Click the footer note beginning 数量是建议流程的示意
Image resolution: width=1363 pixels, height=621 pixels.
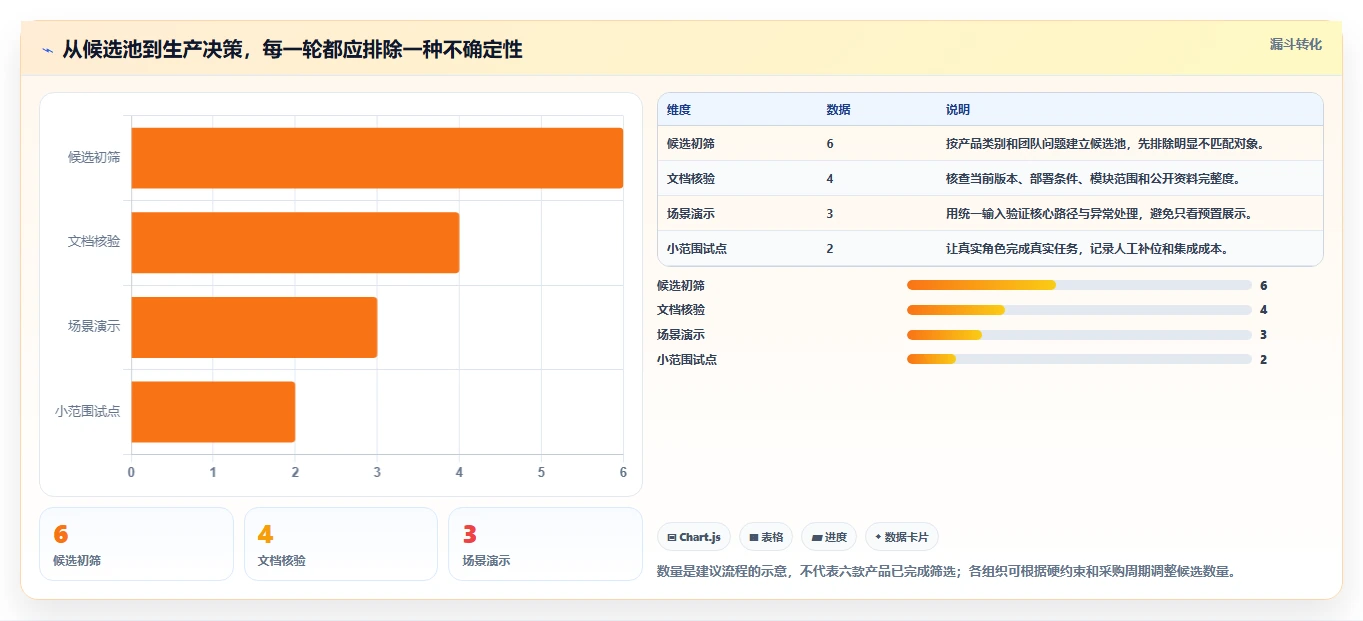947,572
